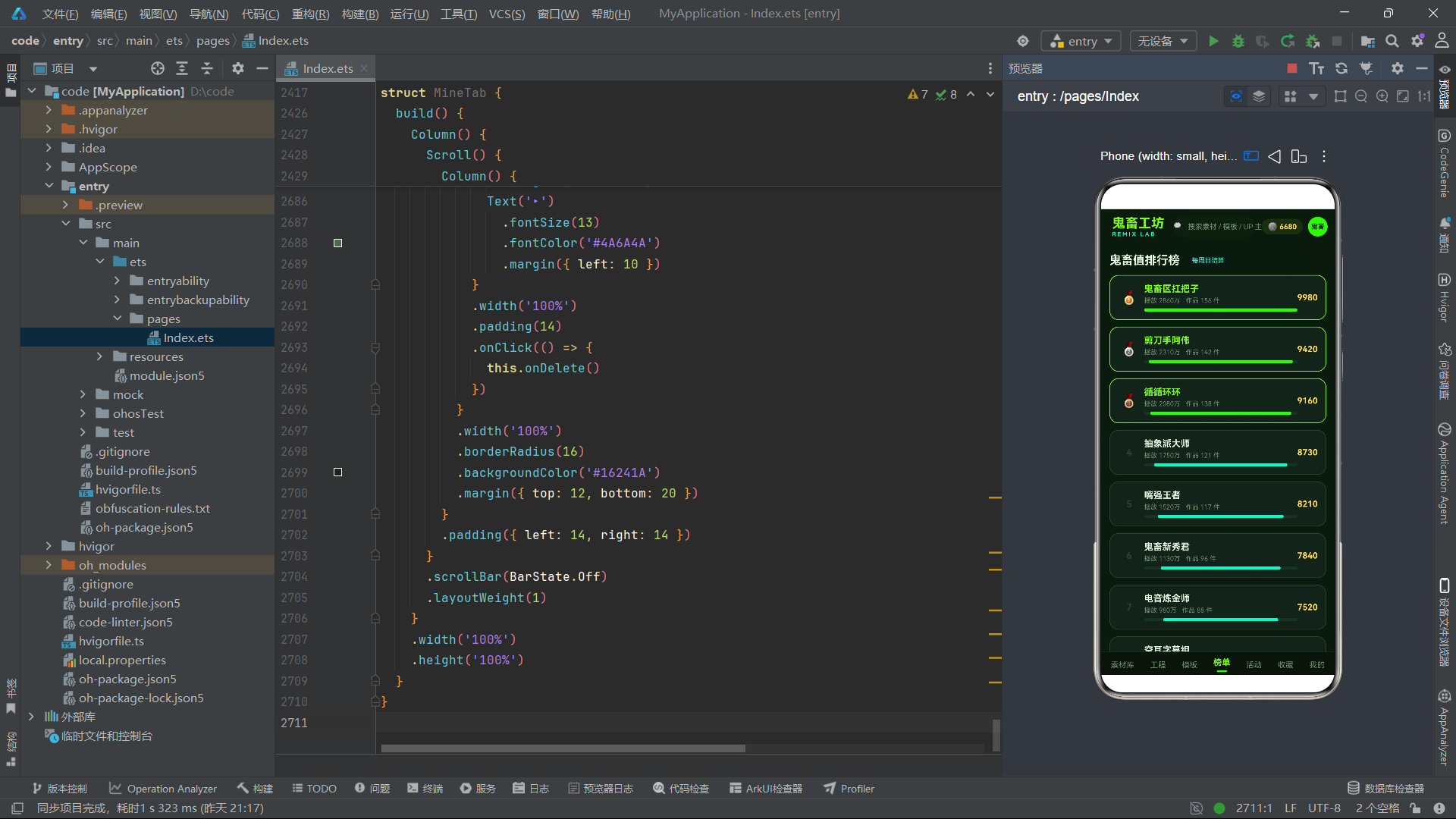
Task: Open the VCS(S) menu
Action: 507,14
